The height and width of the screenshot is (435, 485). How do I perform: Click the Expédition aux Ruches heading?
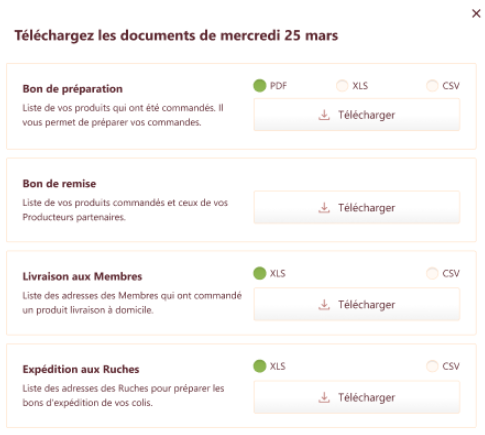point(81,369)
